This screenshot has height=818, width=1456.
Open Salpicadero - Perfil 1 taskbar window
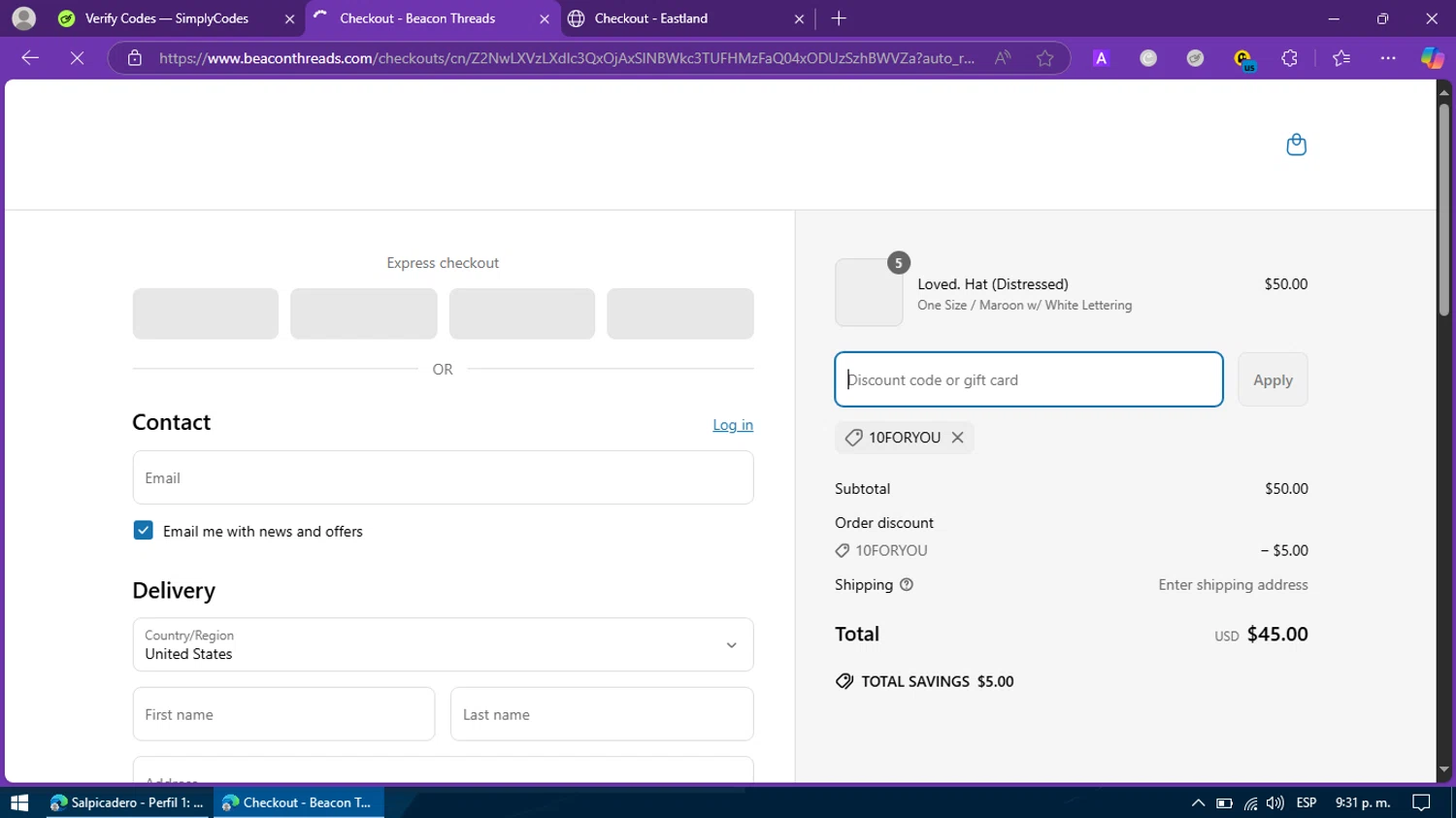point(127,802)
